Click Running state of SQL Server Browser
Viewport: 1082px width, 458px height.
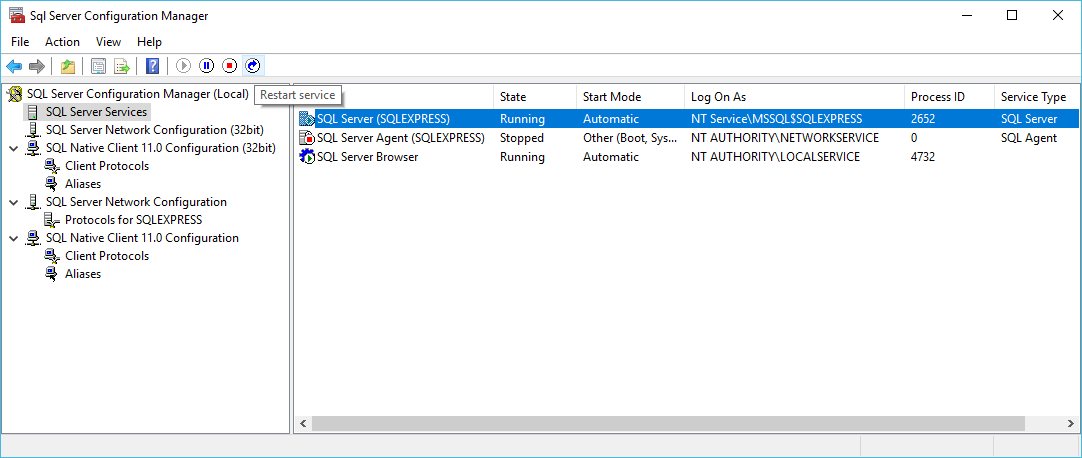(x=522, y=157)
